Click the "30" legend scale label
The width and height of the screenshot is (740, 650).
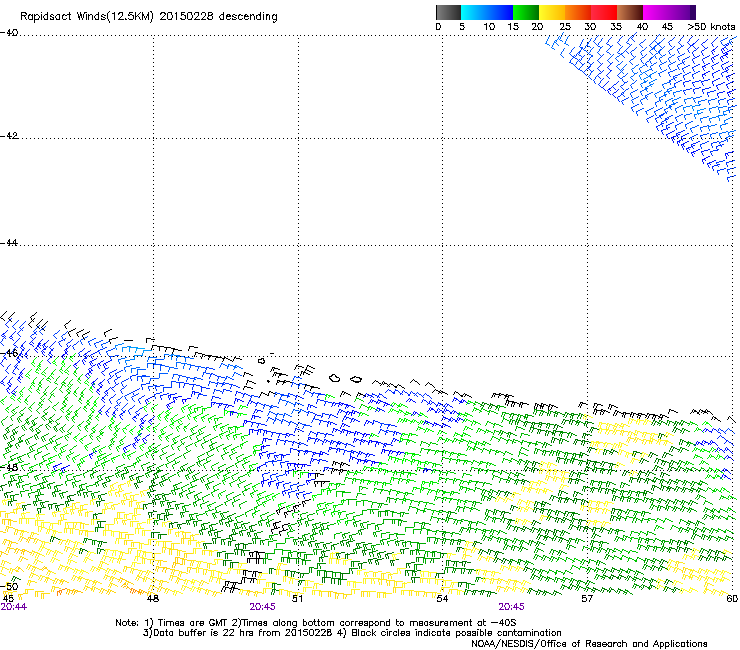590,27
